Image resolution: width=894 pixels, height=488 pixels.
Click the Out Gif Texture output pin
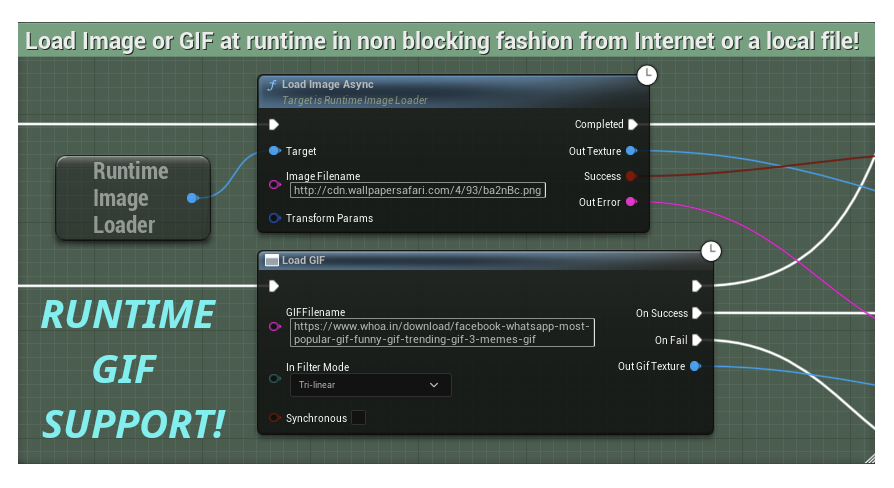click(x=695, y=366)
